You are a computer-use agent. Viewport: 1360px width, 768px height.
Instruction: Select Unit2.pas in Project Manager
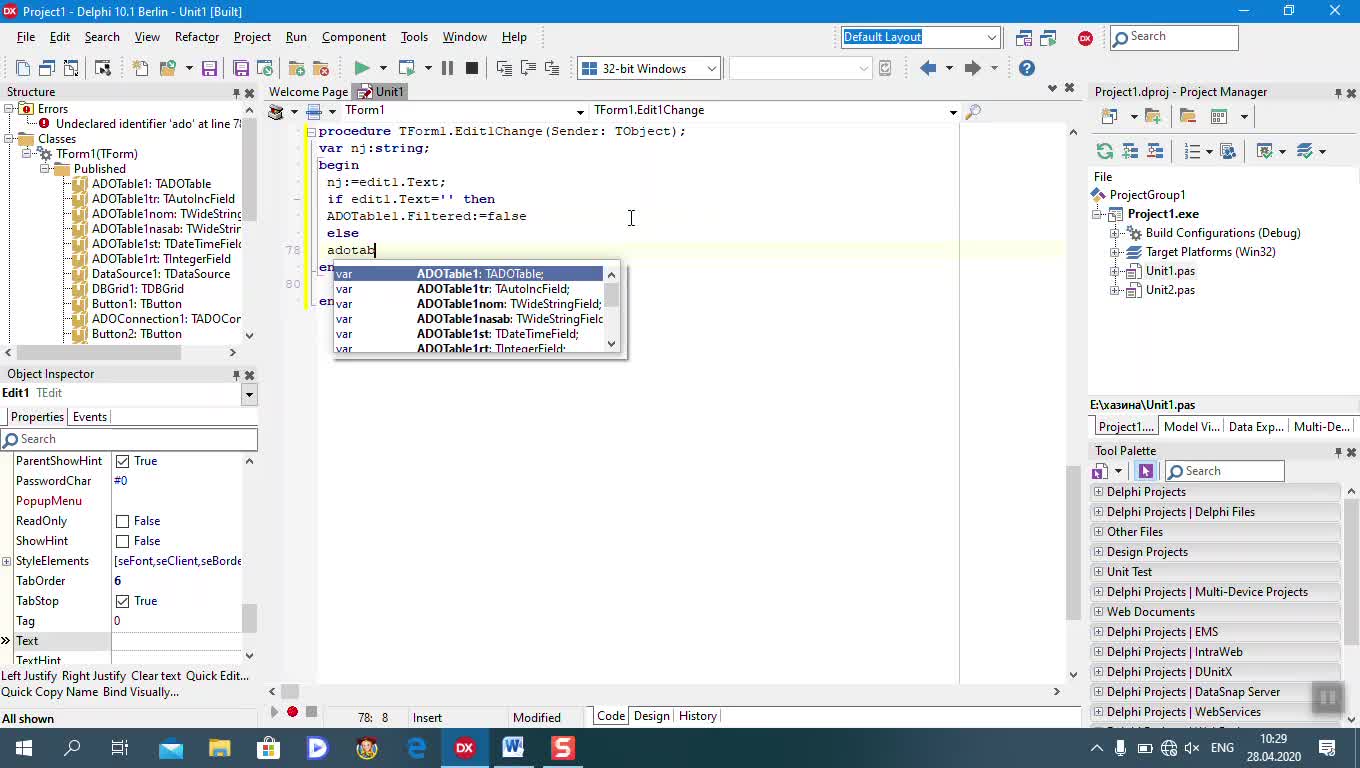point(1170,290)
